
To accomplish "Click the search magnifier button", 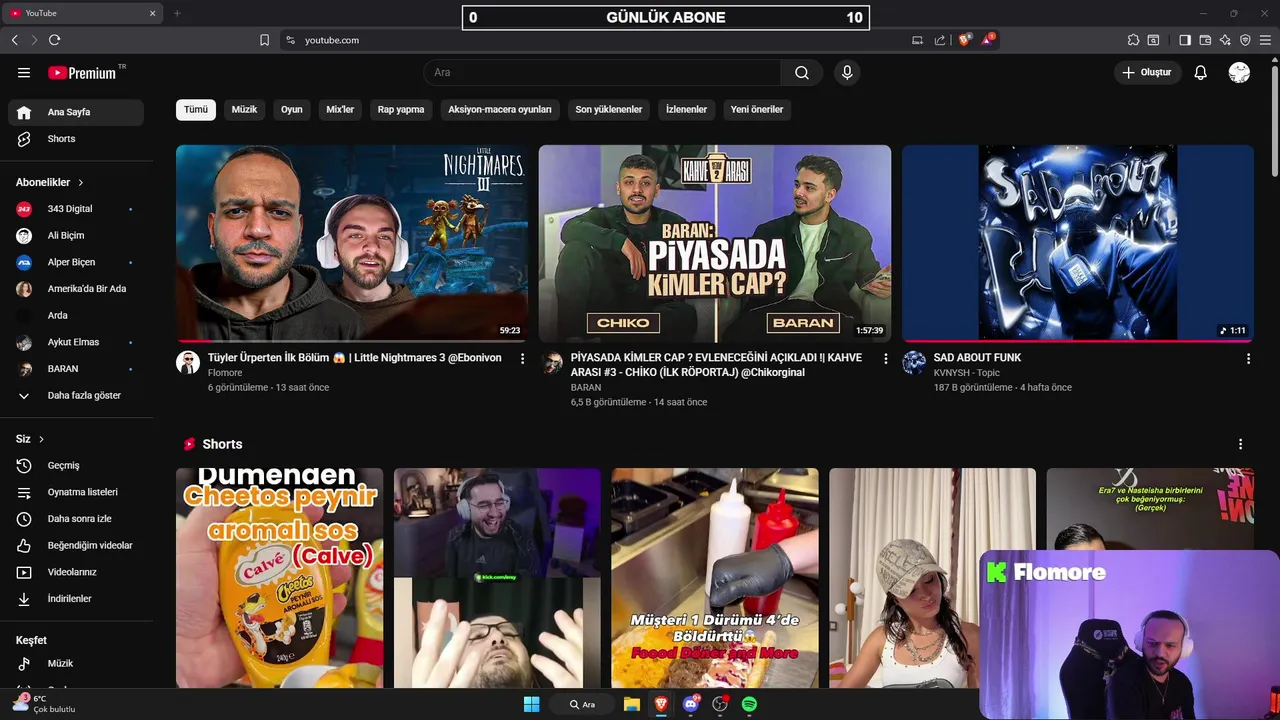I will (802, 73).
